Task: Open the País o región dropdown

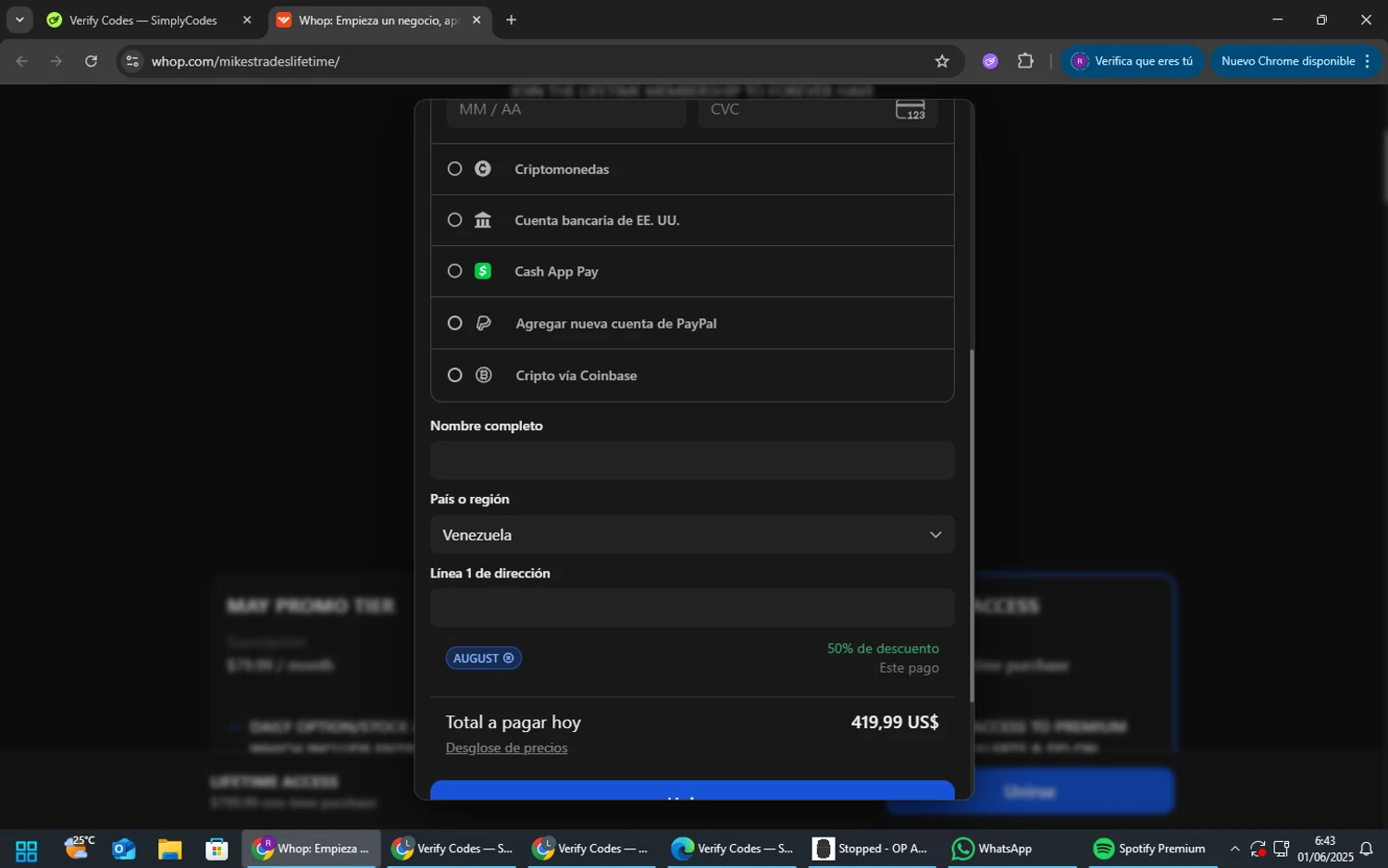Action: pyautogui.click(x=692, y=535)
